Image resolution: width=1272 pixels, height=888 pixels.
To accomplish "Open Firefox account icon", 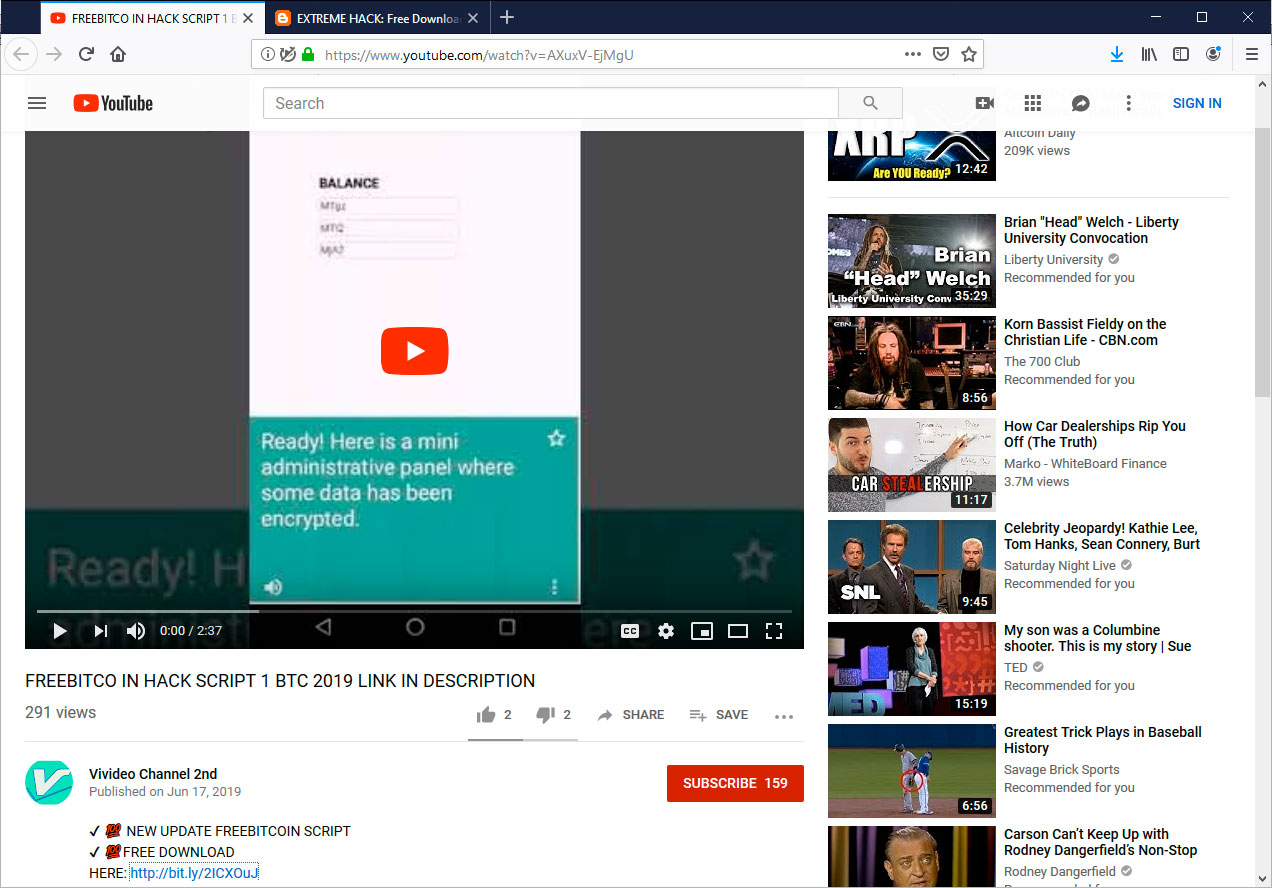I will tap(1213, 55).
